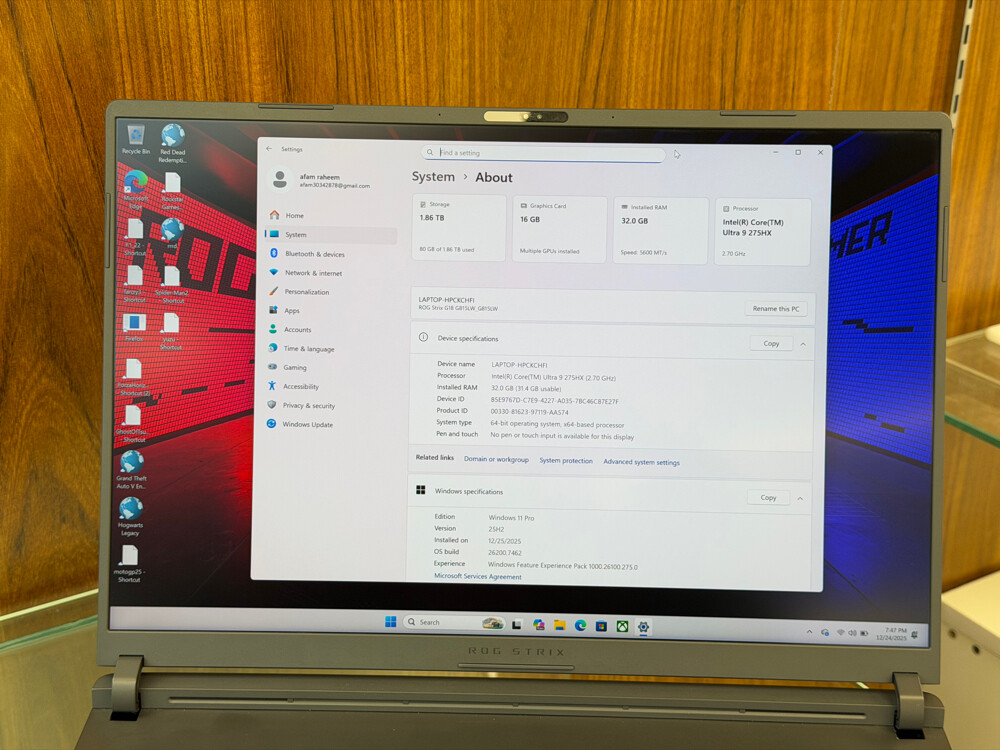Show hidden icons in the system tray
Screen dimensions: 1000x750
(809, 632)
